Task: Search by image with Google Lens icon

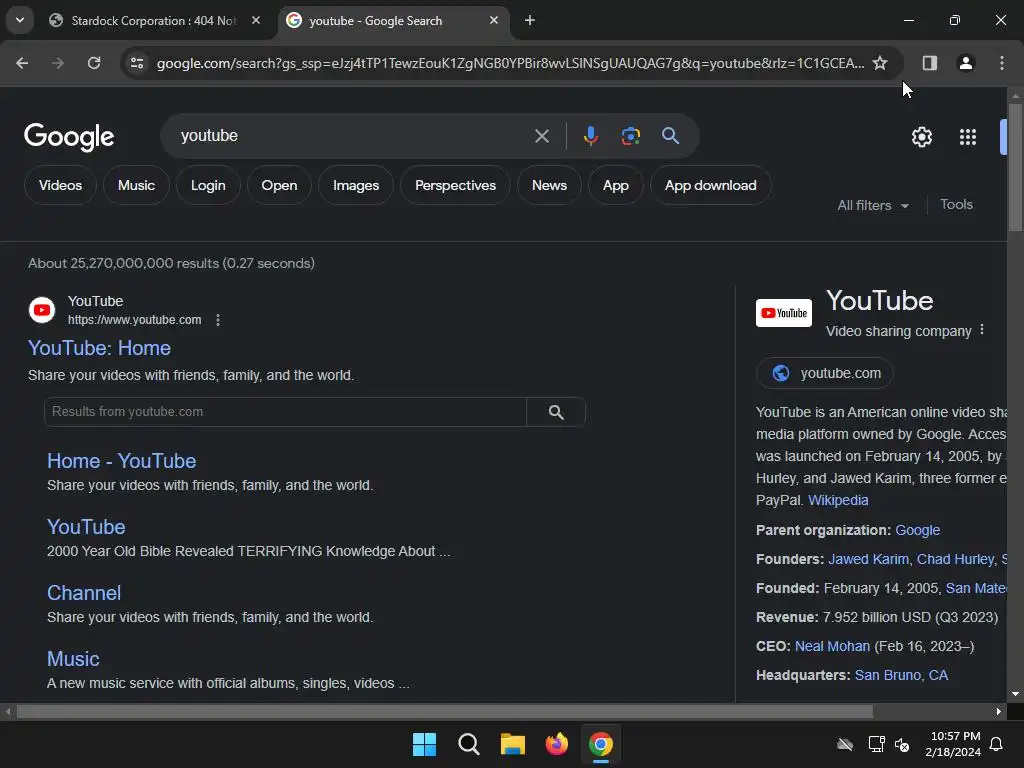Action: [630, 136]
